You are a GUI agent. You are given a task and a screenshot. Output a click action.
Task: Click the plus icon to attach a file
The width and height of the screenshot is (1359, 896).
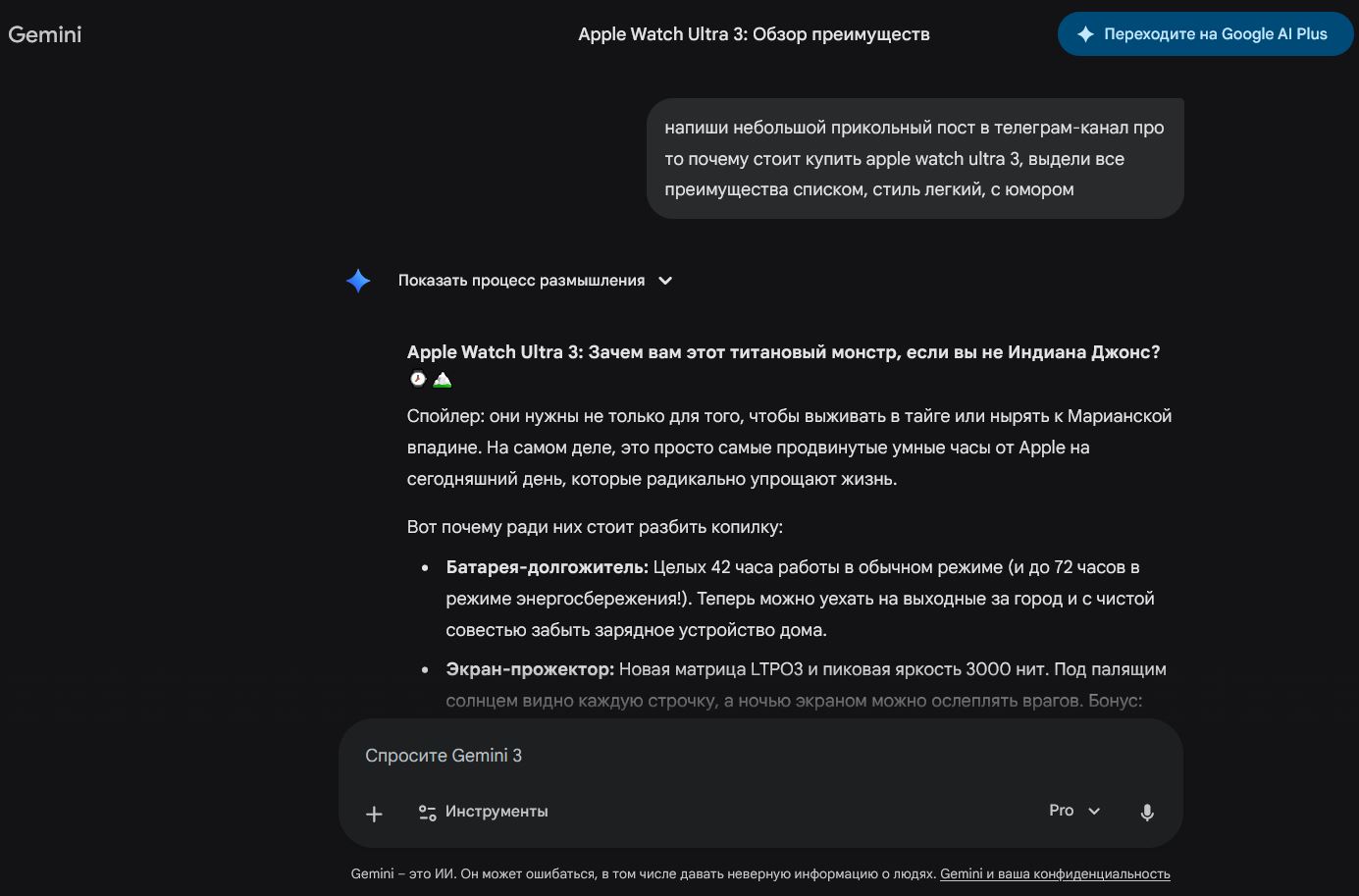click(374, 813)
